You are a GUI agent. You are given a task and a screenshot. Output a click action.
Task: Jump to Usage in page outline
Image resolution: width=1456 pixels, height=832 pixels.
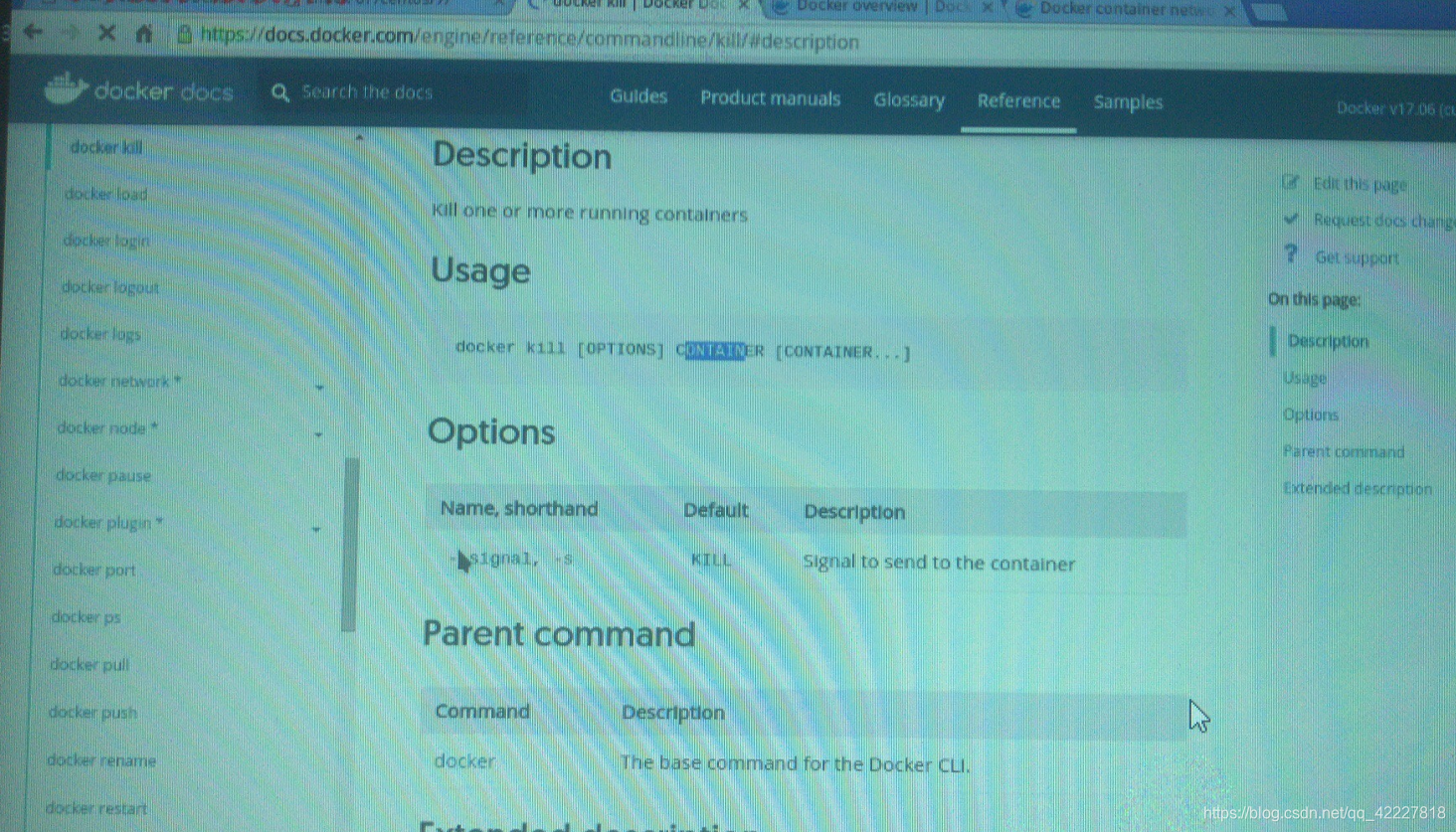(1304, 378)
